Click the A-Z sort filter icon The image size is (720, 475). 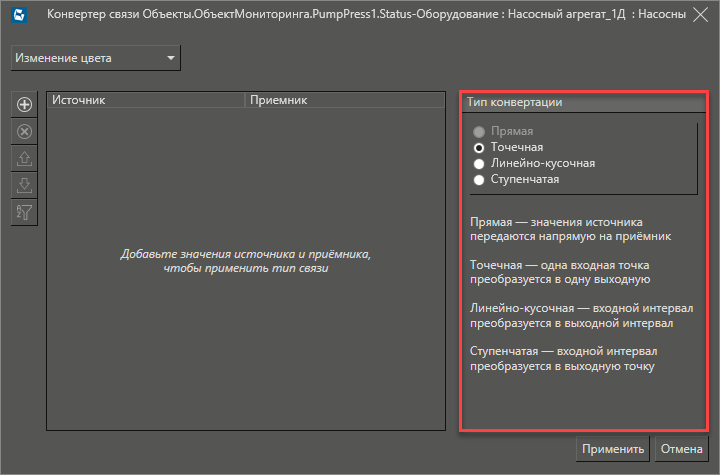click(x=25, y=212)
